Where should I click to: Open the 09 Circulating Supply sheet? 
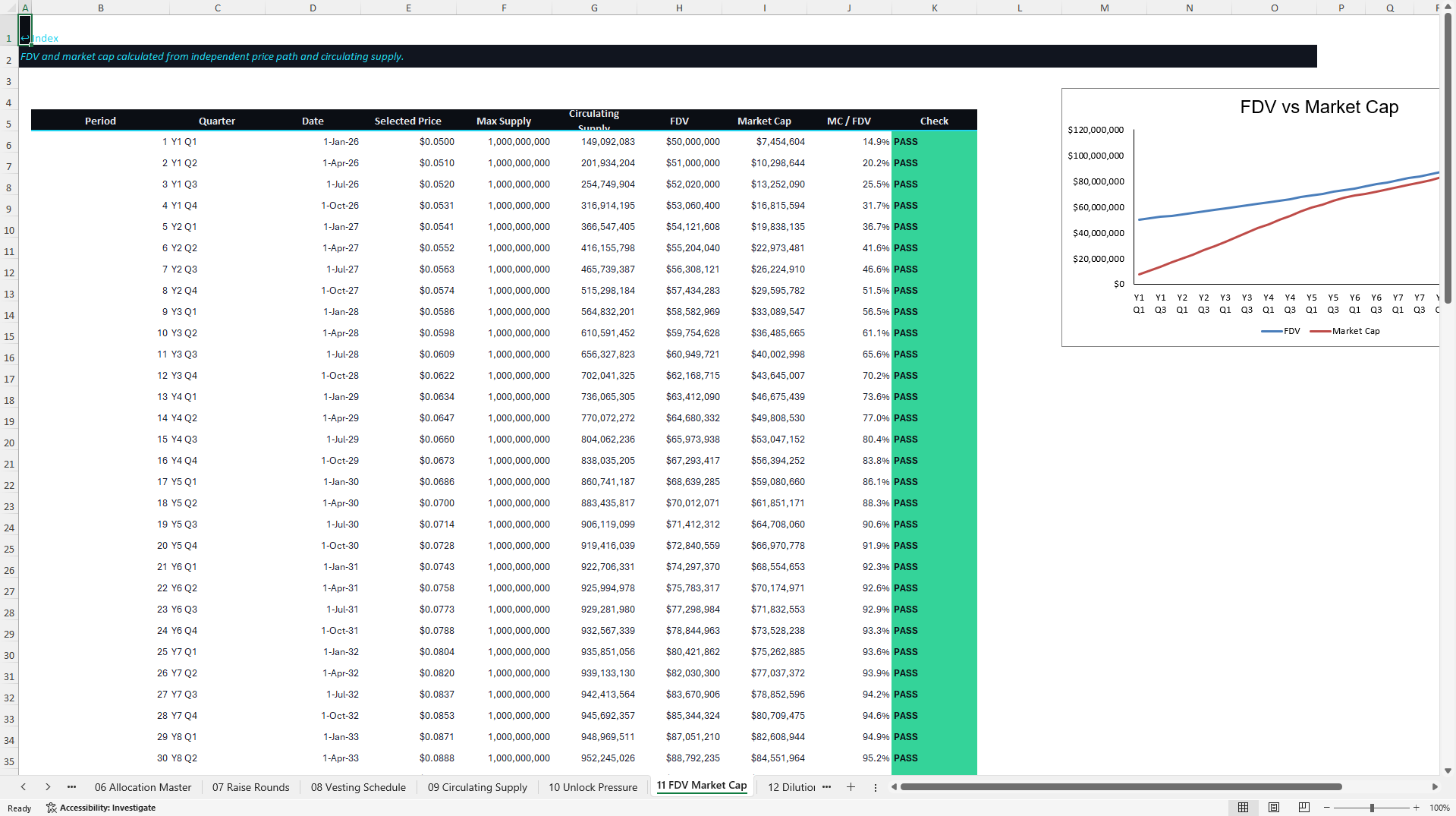pos(477,787)
